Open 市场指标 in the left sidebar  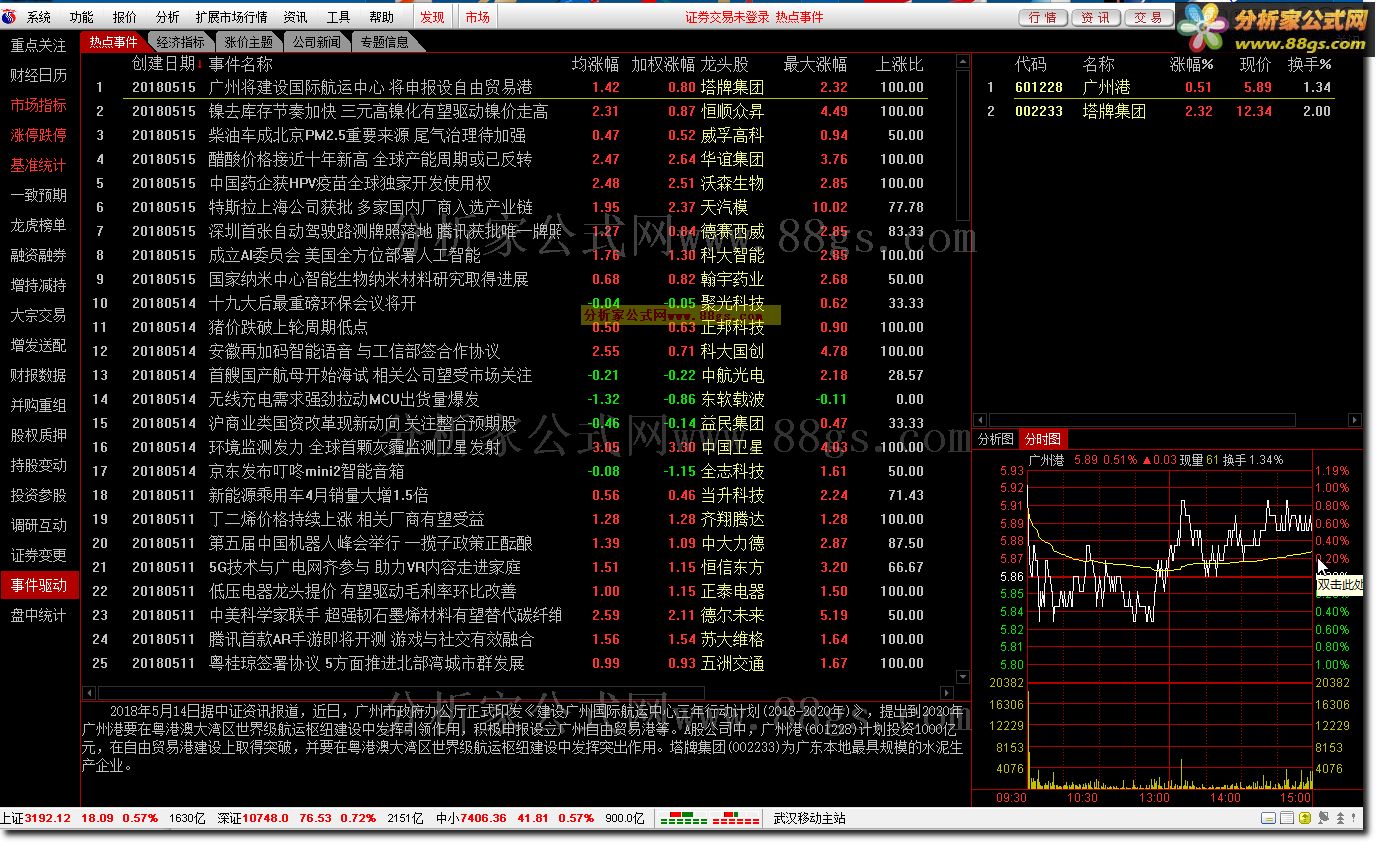[39, 105]
